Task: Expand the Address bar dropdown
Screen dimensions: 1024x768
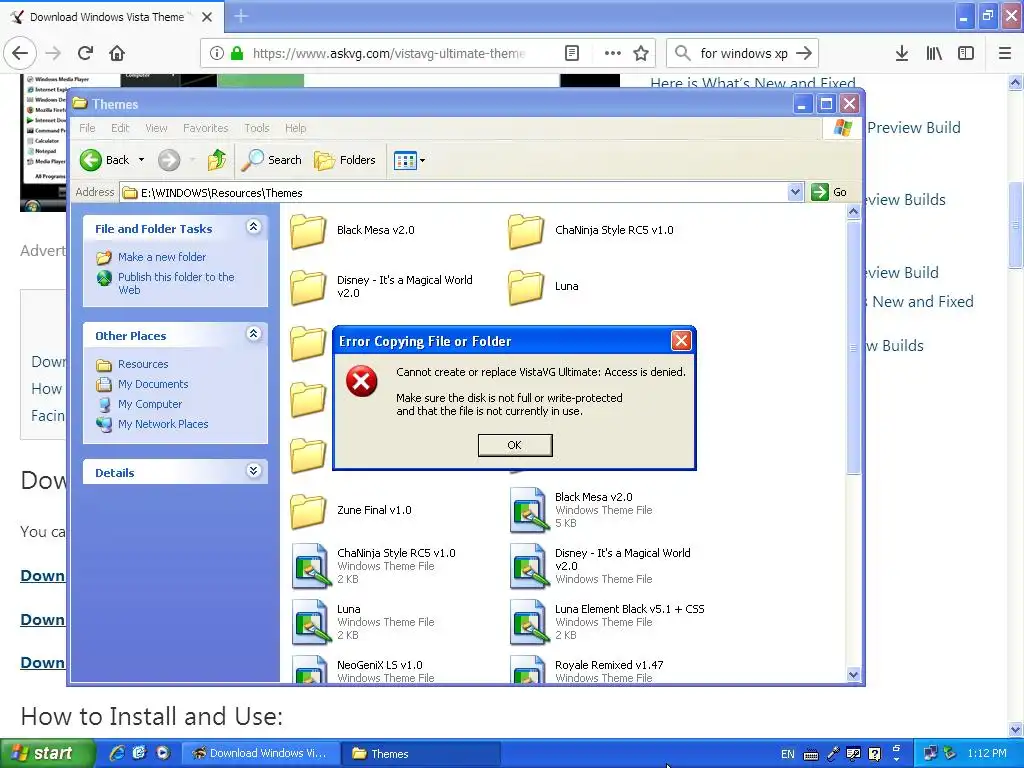Action: point(795,192)
